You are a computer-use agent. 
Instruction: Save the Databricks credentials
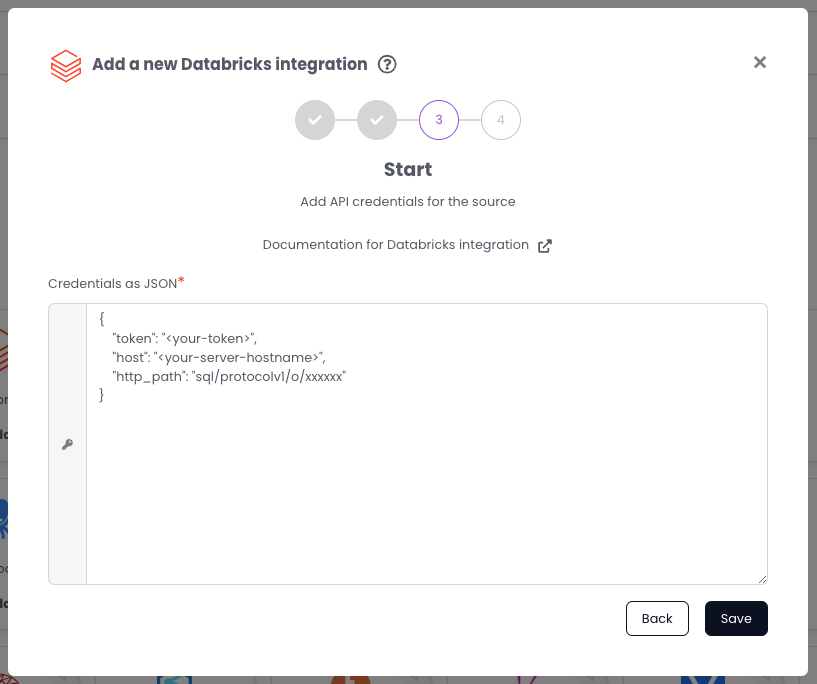pyautogui.click(x=735, y=619)
